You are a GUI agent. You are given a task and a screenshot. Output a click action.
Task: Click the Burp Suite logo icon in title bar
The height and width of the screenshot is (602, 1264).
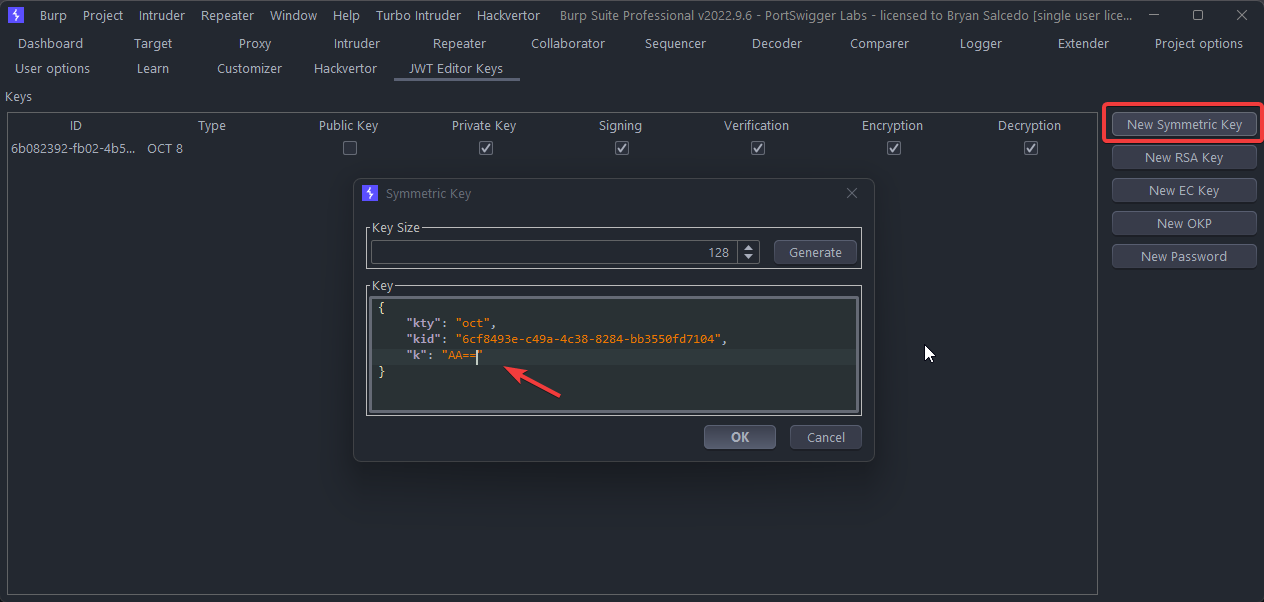[15, 15]
